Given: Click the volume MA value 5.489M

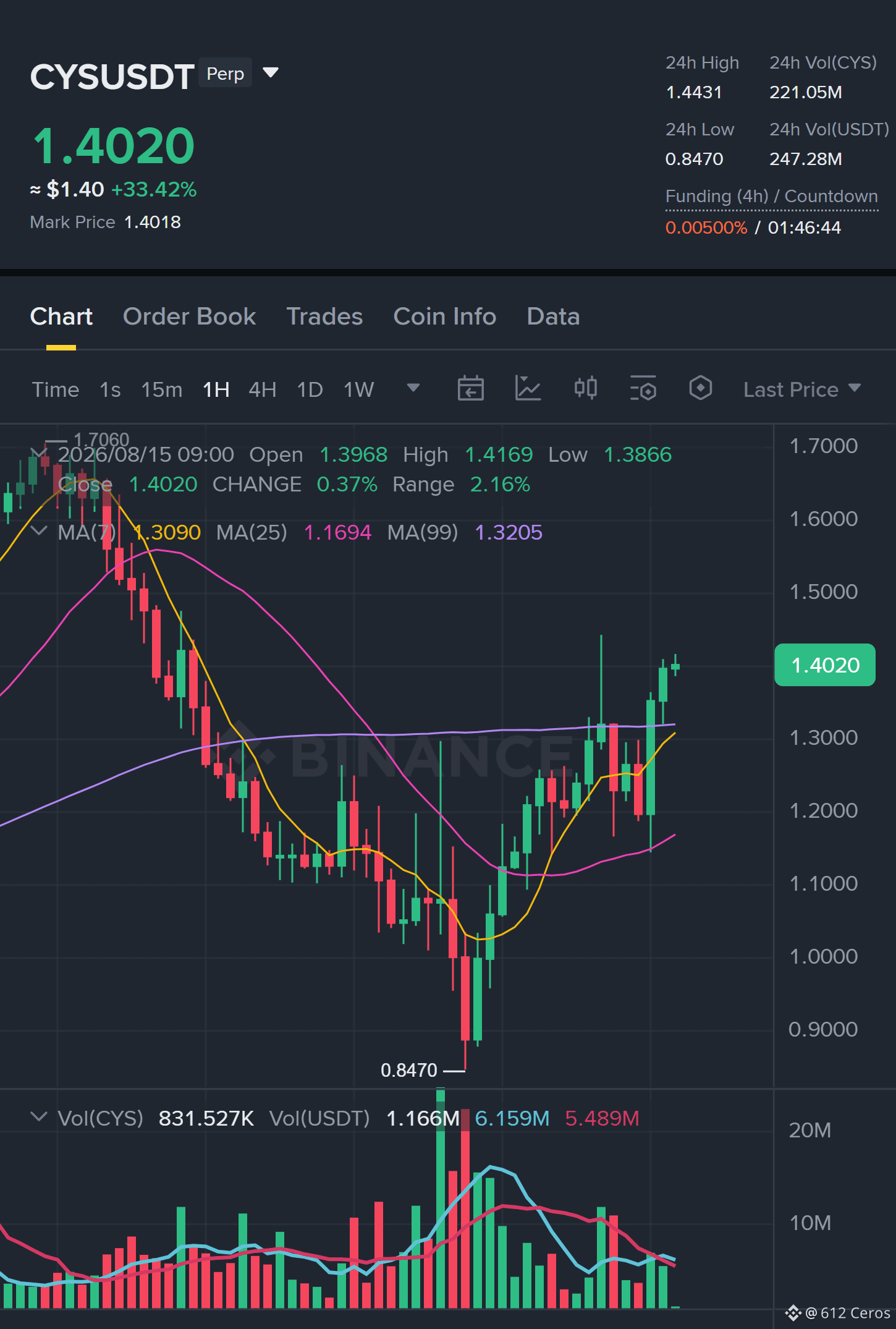Looking at the screenshot, I should click(x=602, y=1118).
